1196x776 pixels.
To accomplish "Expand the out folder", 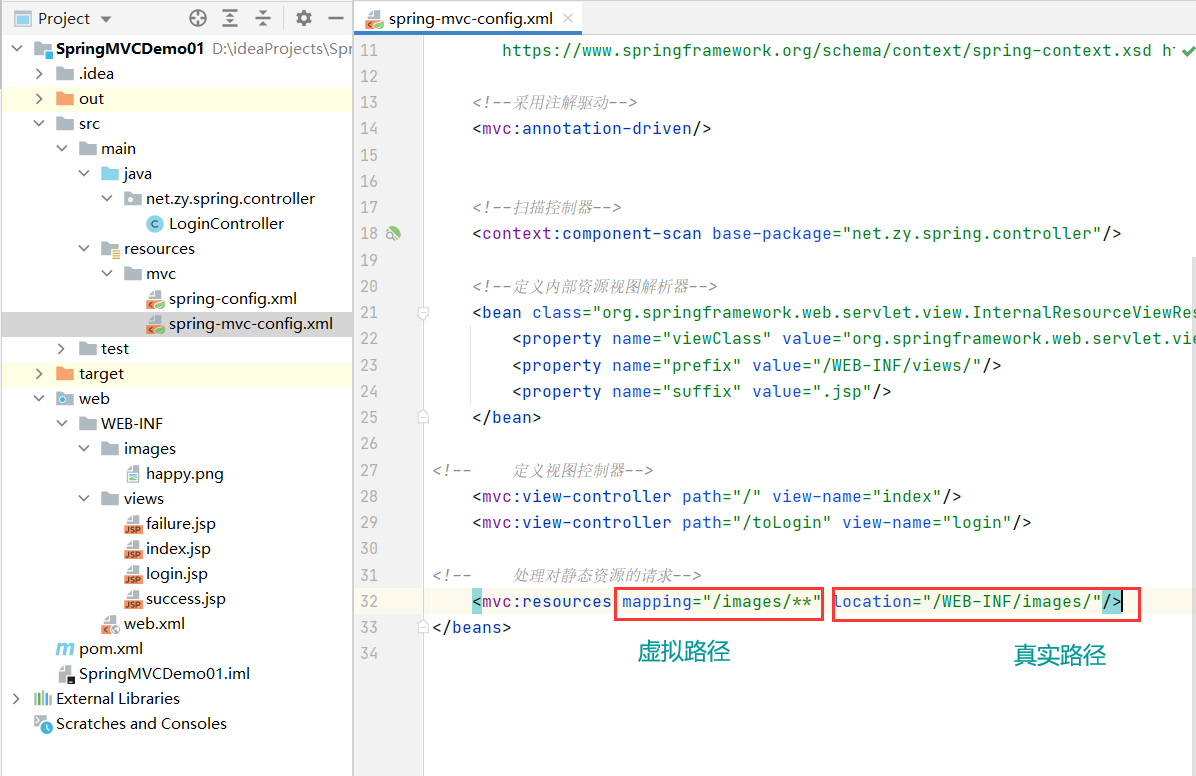I will (40, 98).
